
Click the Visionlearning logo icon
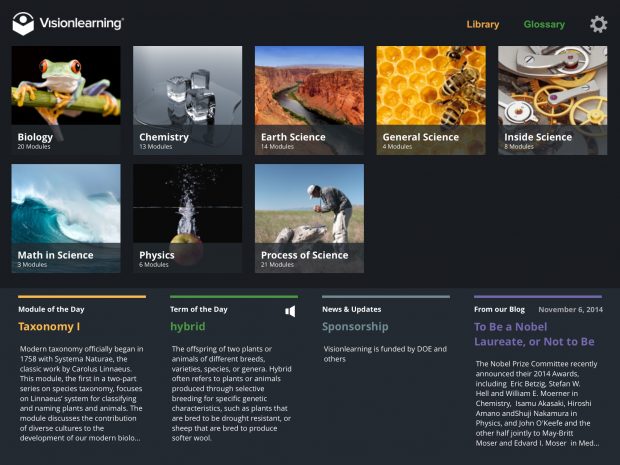pyautogui.click(x=23, y=24)
